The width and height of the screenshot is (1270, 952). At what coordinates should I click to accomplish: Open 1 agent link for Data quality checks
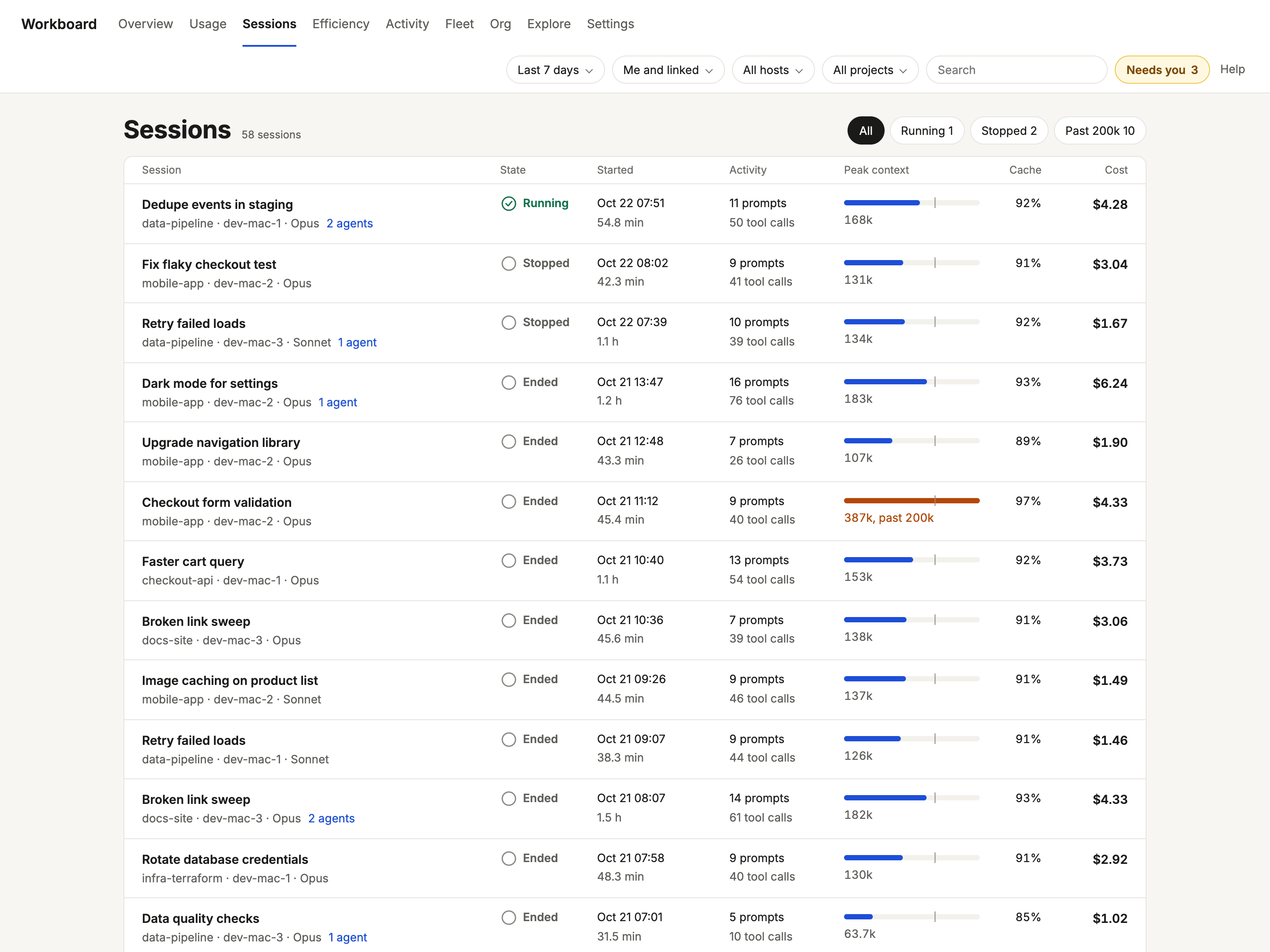click(347, 937)
